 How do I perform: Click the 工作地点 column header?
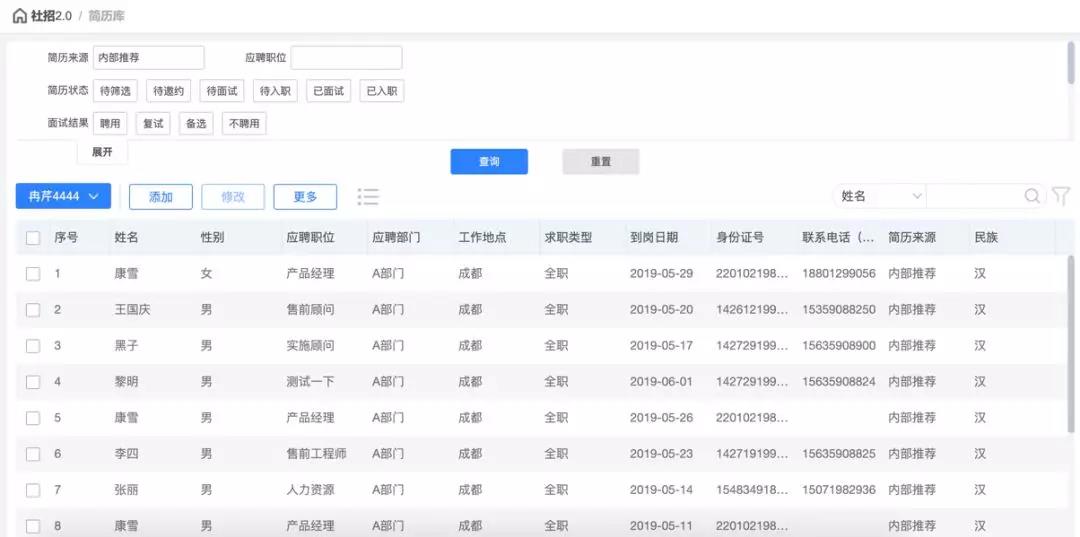click(x=482, y=238)
